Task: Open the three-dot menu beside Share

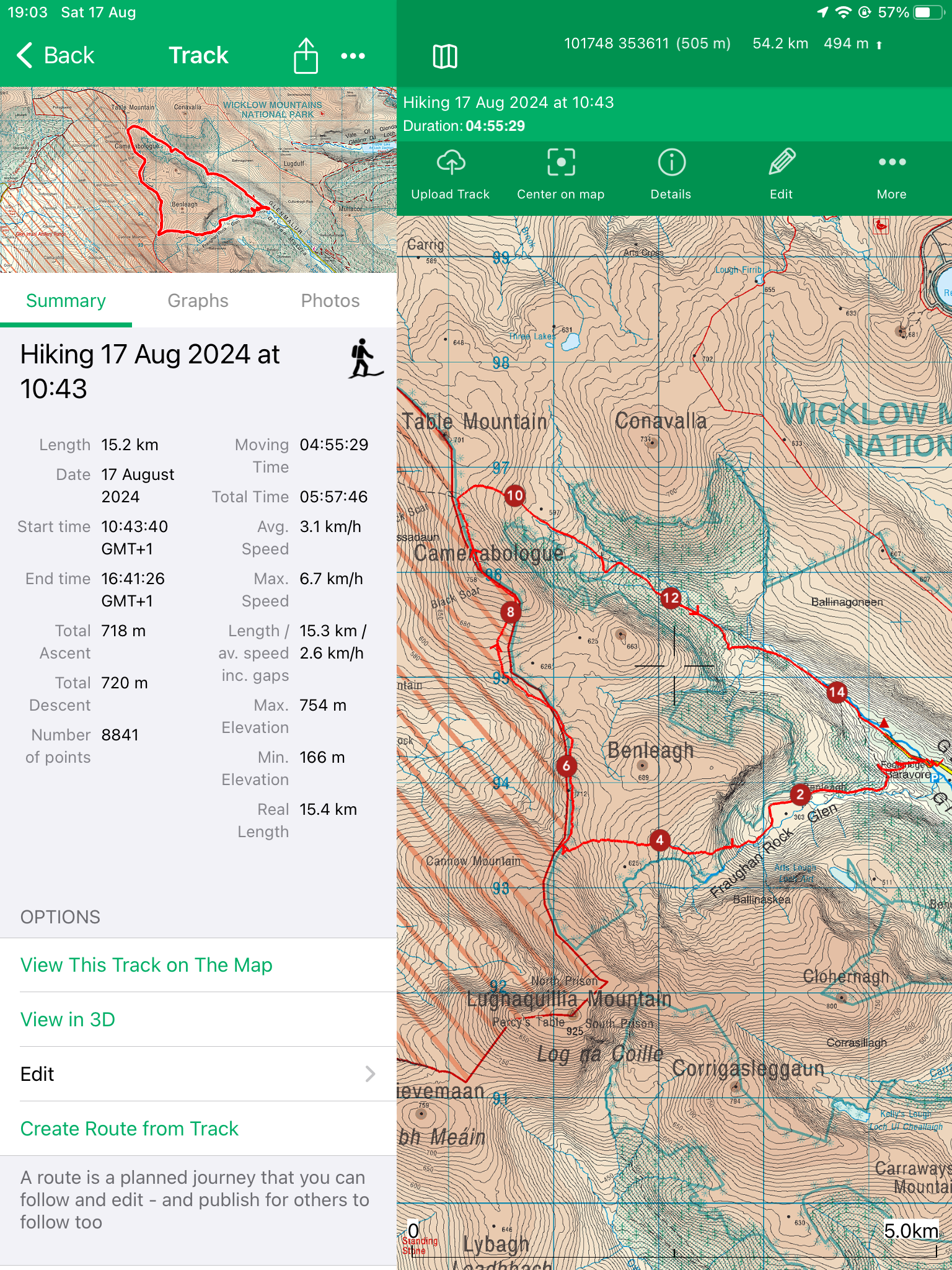Action: coord(353,56)
